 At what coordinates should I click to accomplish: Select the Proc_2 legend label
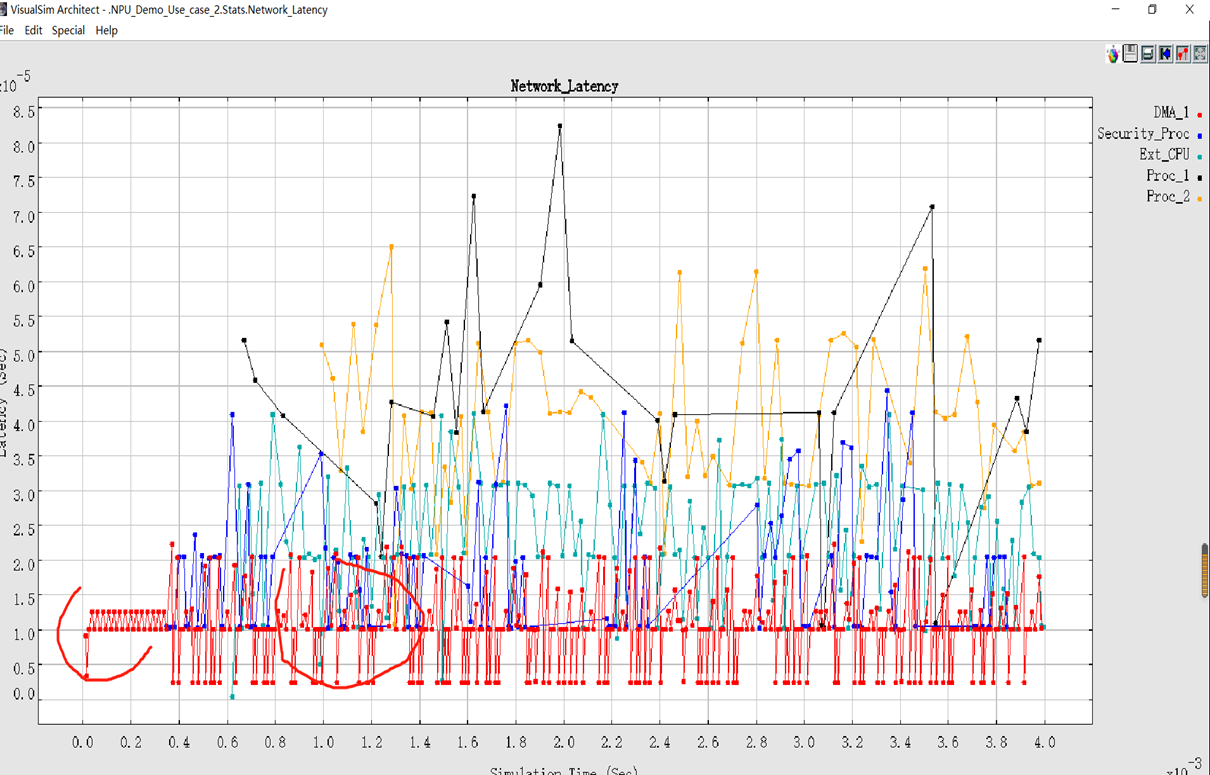1167,196
